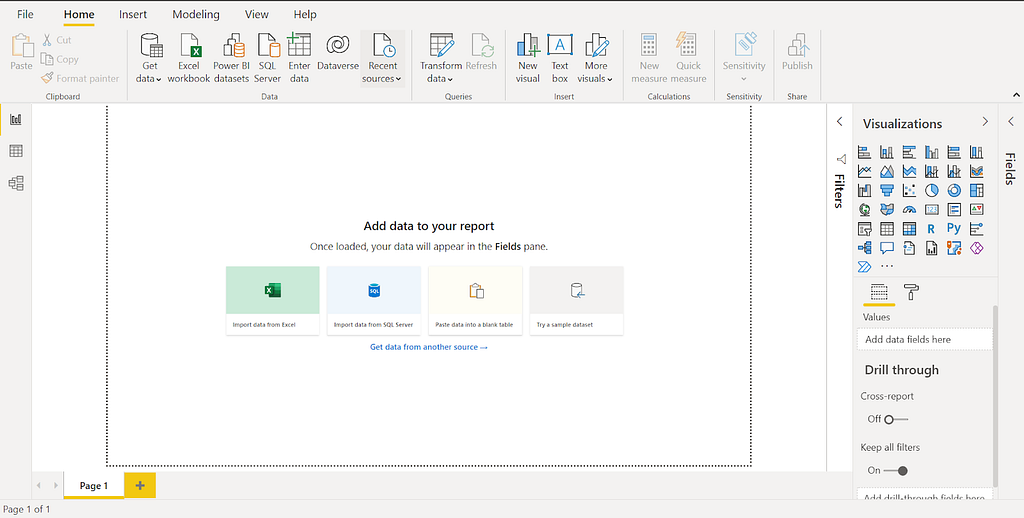
Task: Select the Donut chart visual
Action: (954, 191)
